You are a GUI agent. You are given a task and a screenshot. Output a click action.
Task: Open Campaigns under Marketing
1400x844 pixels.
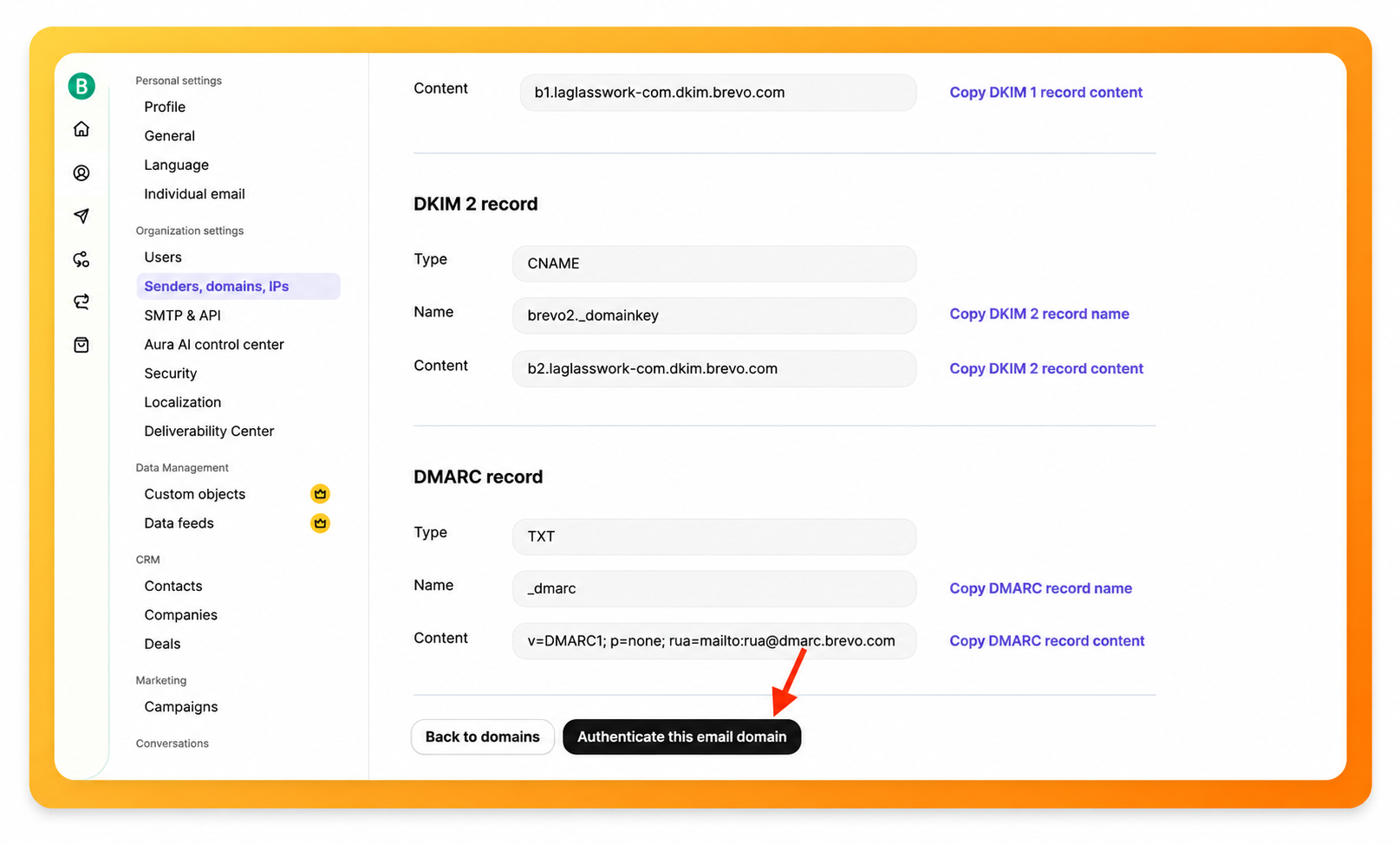pyautogui.click(x=181, y=707)
